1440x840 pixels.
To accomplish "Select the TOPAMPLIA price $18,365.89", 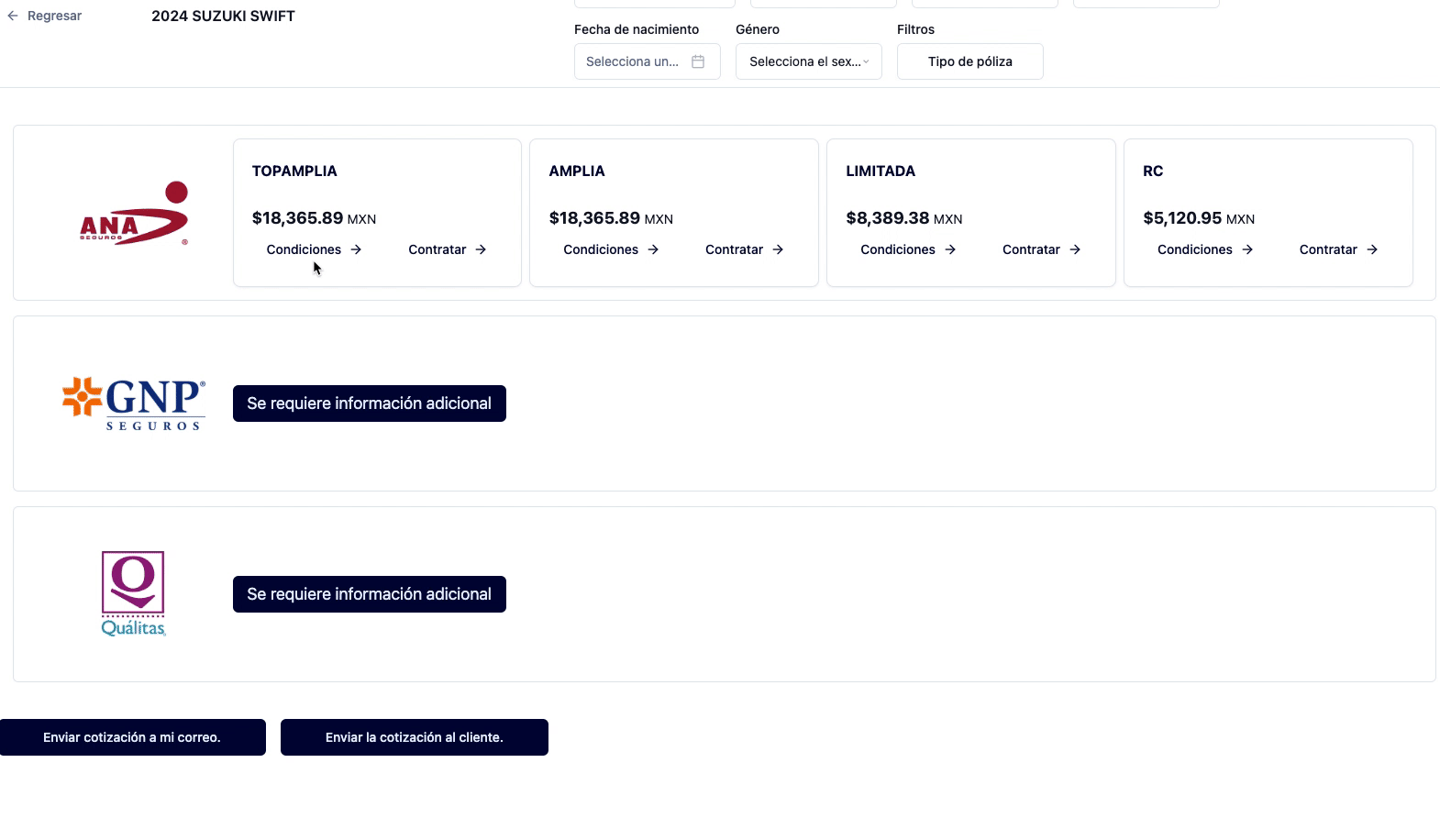I will pos(297,218).
